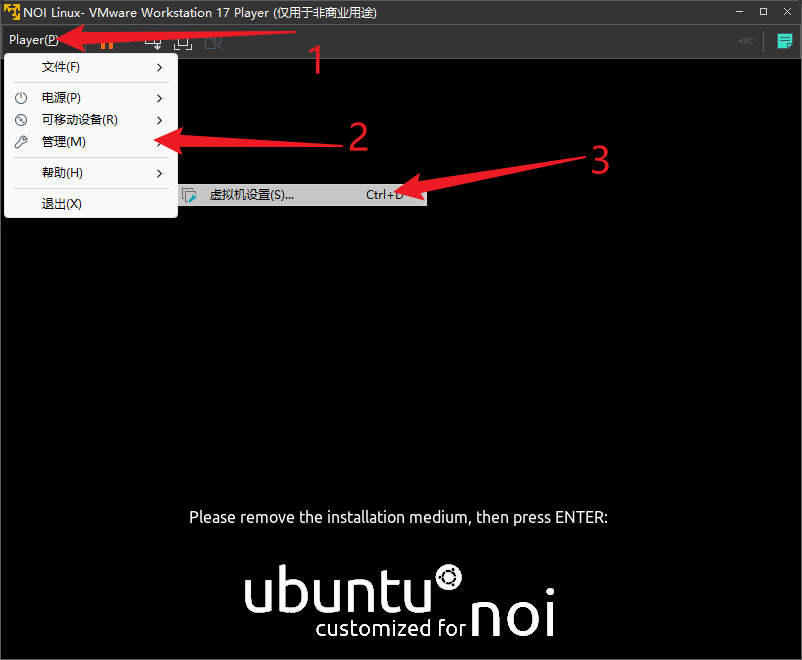Expand the 帮助(H) submenu chevron

(x=159, y=173)
